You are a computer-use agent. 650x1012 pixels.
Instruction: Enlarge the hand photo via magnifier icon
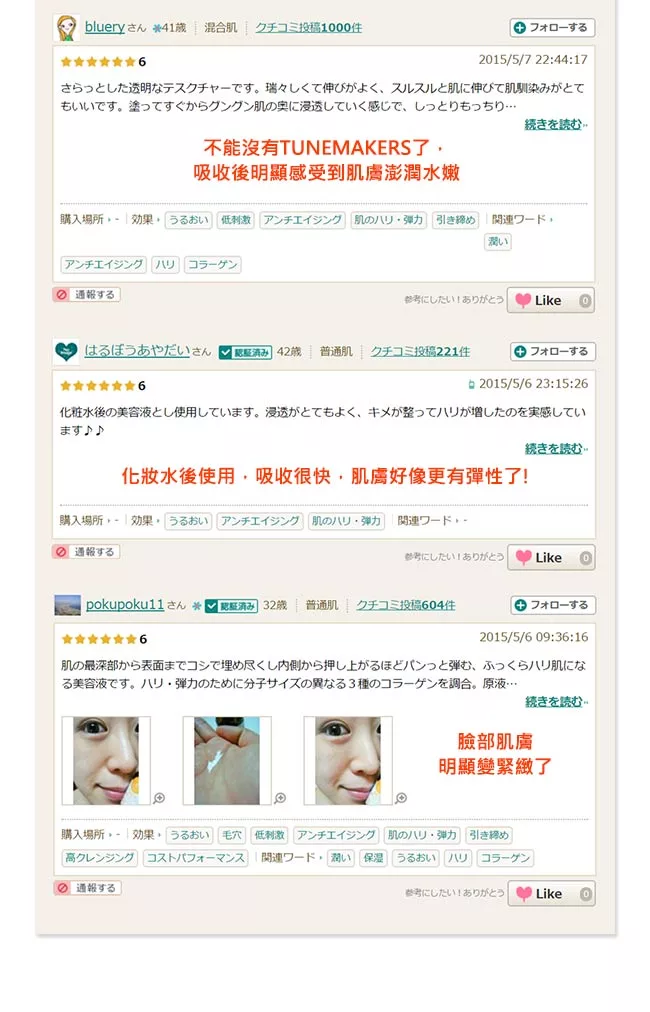[x=280, y=798]
